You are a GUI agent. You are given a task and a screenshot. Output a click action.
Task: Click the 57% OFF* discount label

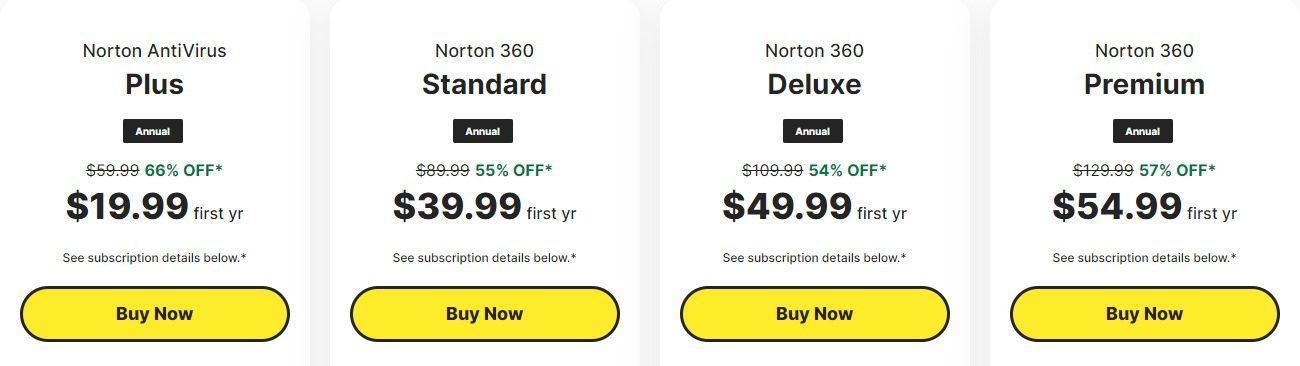tap(1177, 170)
